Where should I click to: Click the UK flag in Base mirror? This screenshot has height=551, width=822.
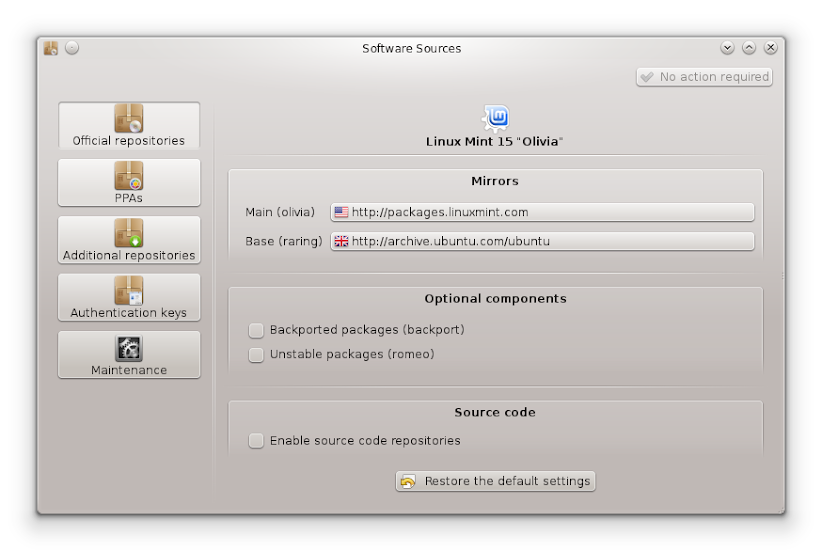341,241
